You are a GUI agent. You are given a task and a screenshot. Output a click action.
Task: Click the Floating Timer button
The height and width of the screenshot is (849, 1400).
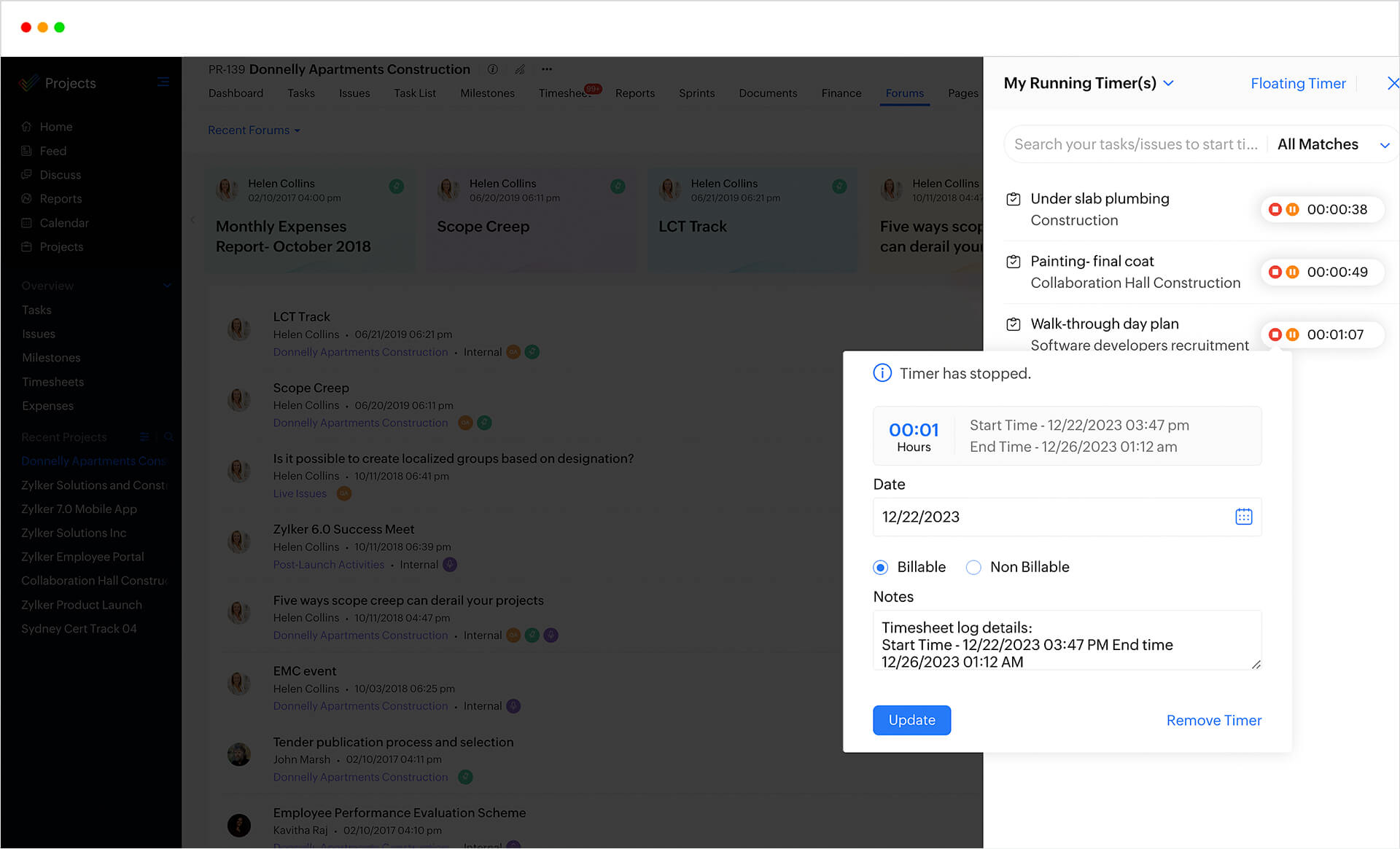(1297, 83)
